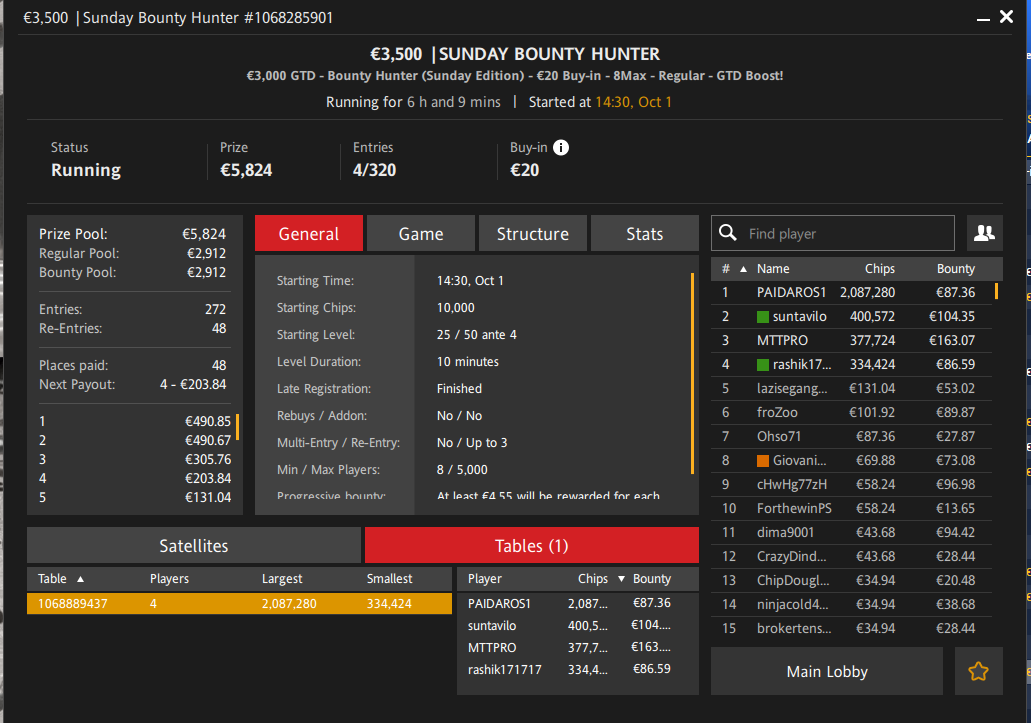The image size is (1031, 723).
Task: Click the payout list scrollbar
Action: point(237,427)
